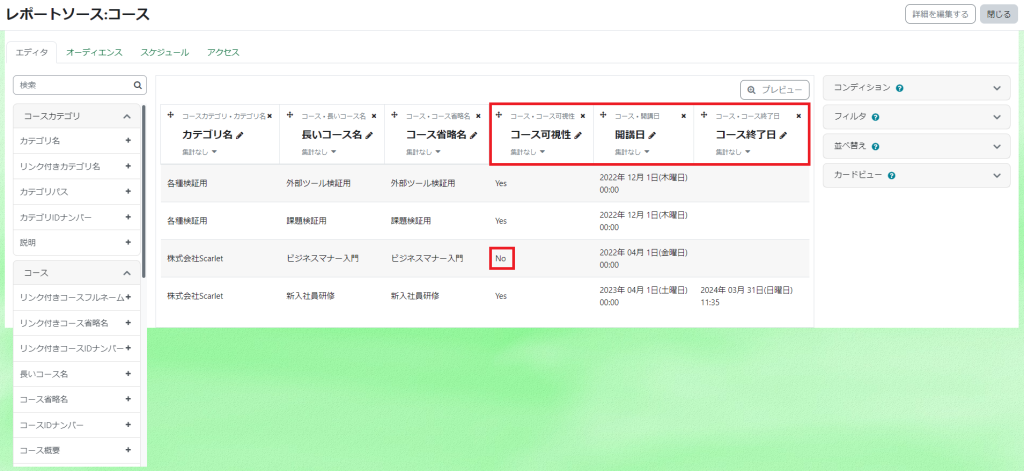Viewport: 1024px width, 471px height.
Task: Select the 2024年 03月 31日 end date cell
Action: click(746, 295)
